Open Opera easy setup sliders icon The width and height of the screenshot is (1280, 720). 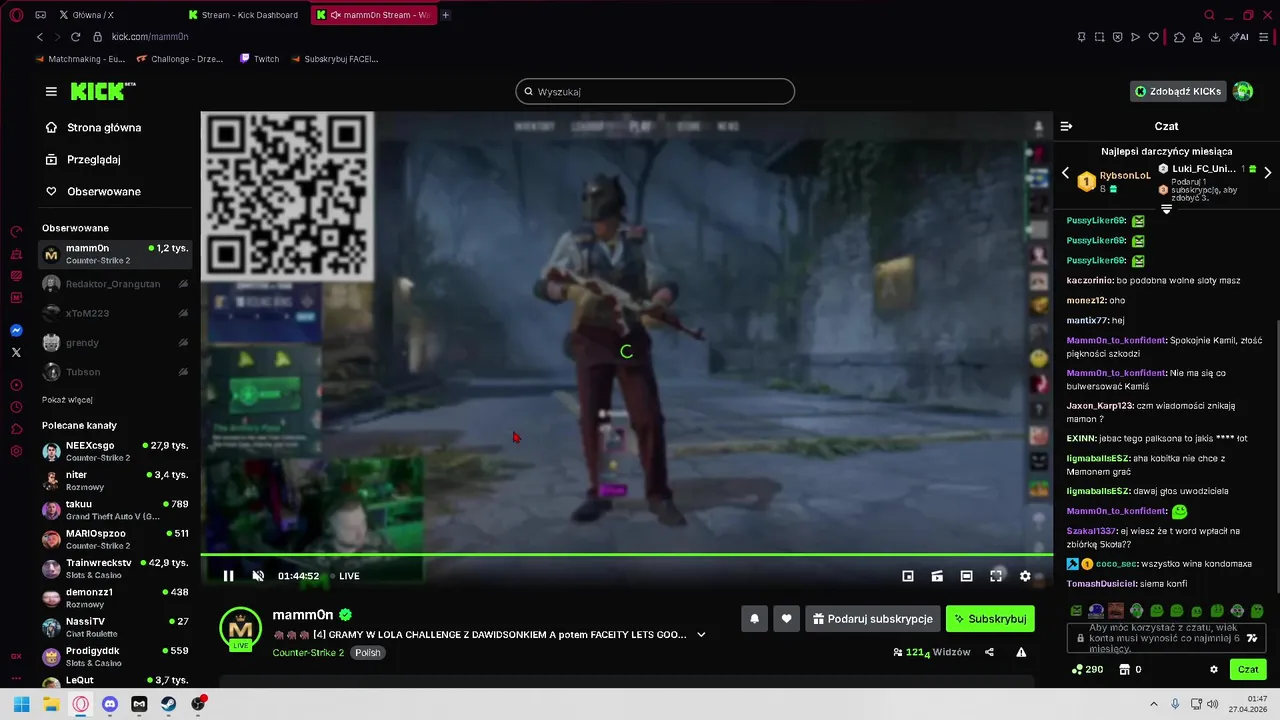point(1265,37)
